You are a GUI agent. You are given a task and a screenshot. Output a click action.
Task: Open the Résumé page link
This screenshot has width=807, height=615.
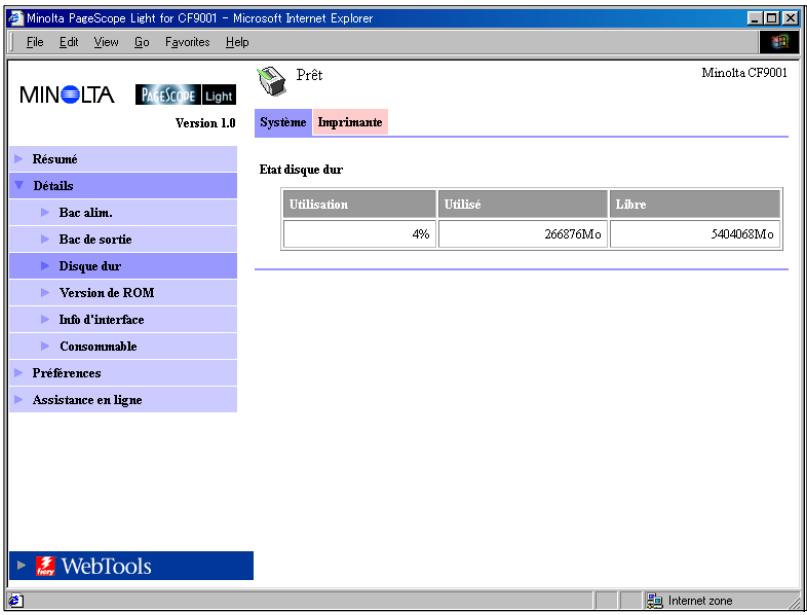point(55,159)
